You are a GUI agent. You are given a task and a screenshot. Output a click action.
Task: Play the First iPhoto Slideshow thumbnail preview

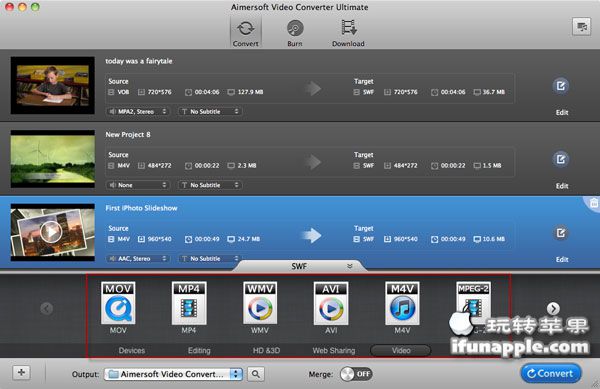click(51, 232)
